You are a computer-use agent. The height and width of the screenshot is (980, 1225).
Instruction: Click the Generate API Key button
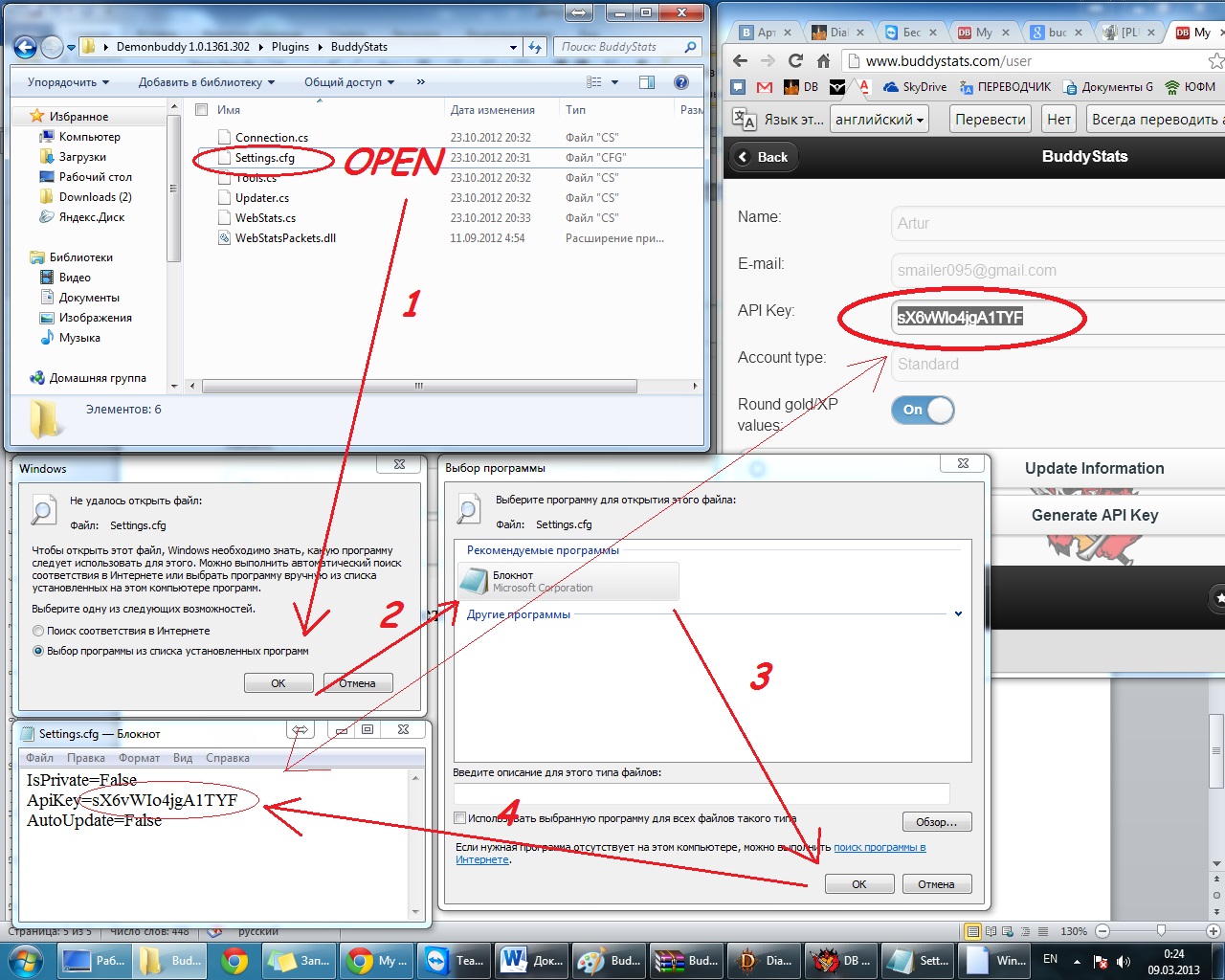tap(1095, 515)
